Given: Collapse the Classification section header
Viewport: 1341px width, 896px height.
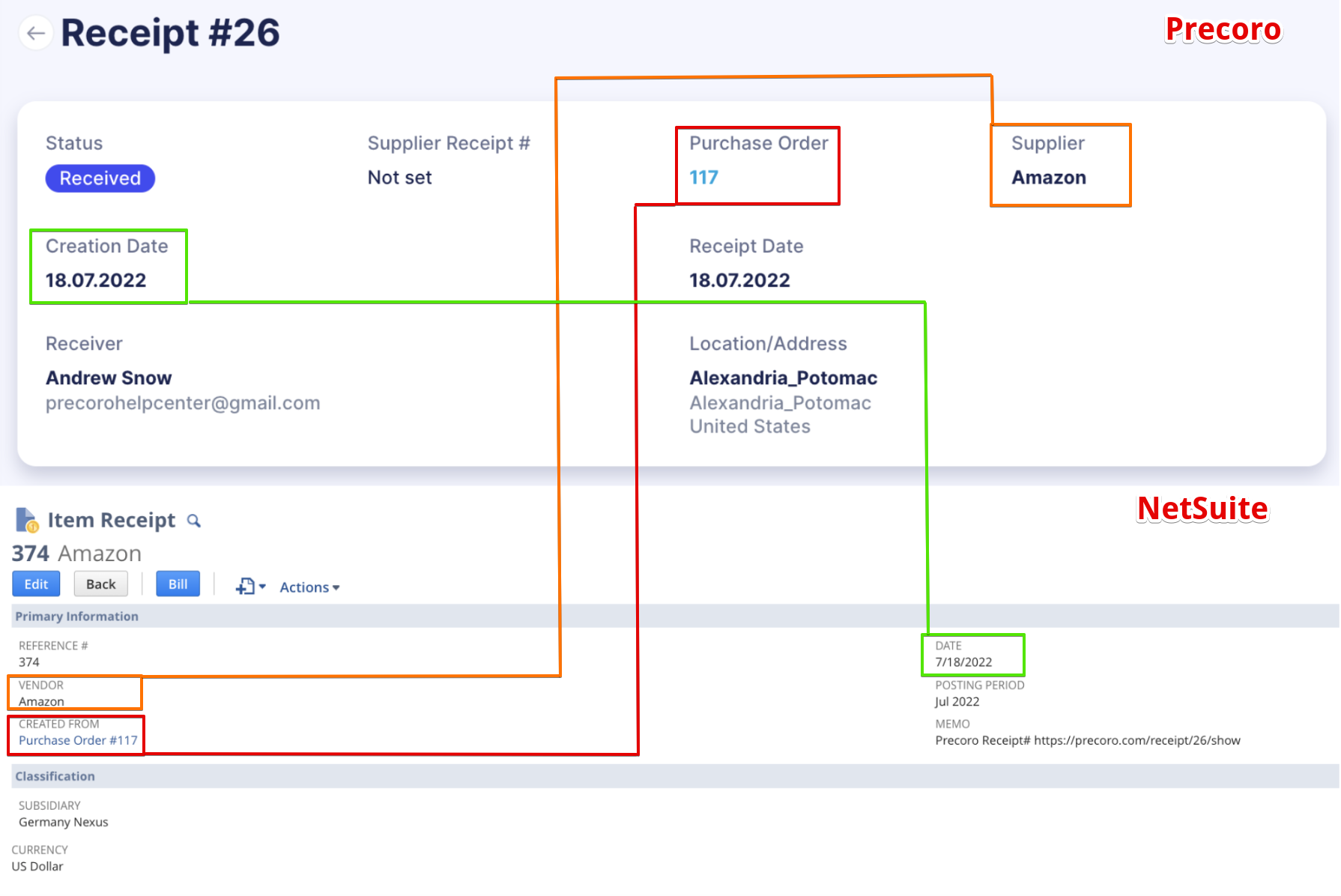Looking at the screenshot, I should (x=55, y=776).
